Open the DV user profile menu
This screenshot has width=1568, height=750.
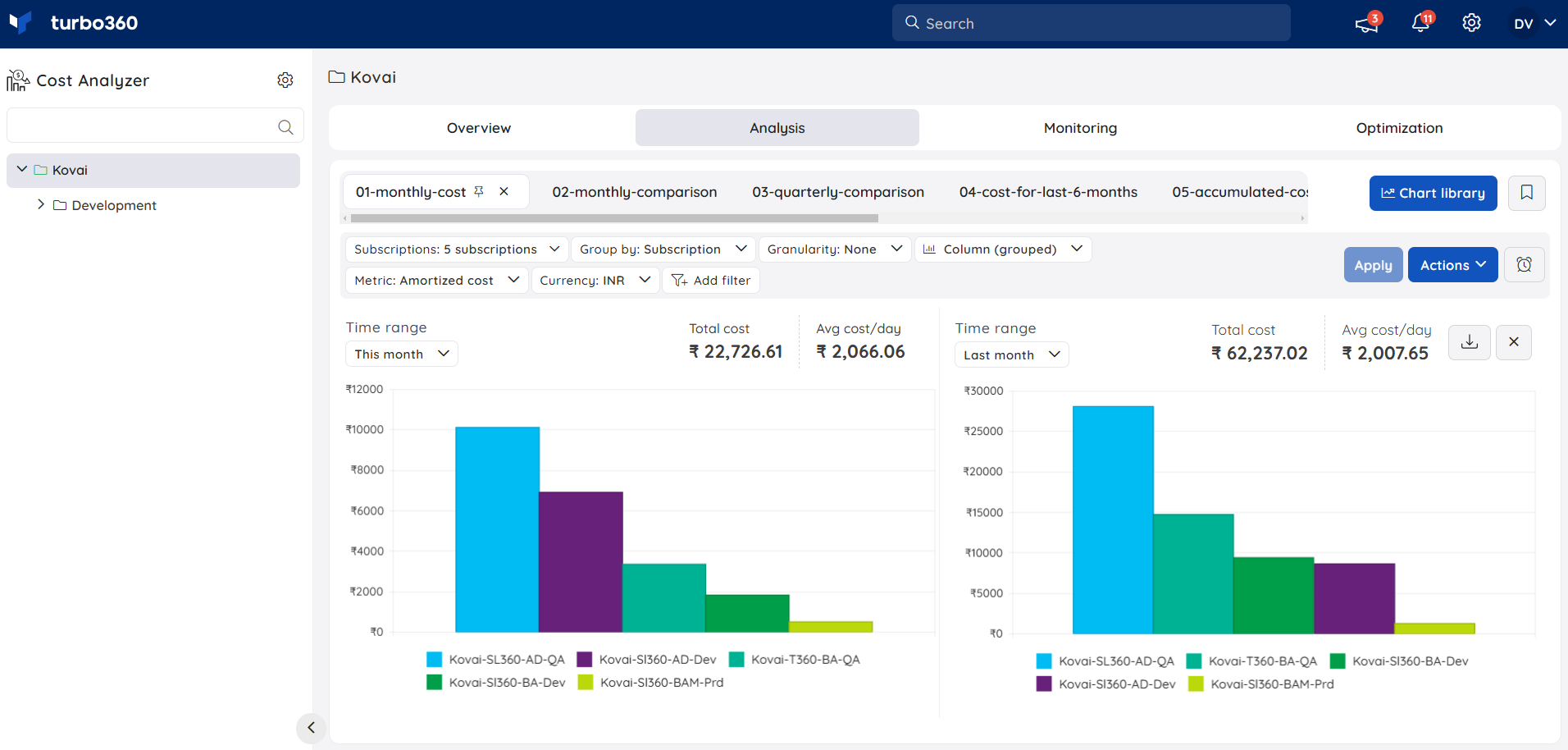[x=1534, y=24]
